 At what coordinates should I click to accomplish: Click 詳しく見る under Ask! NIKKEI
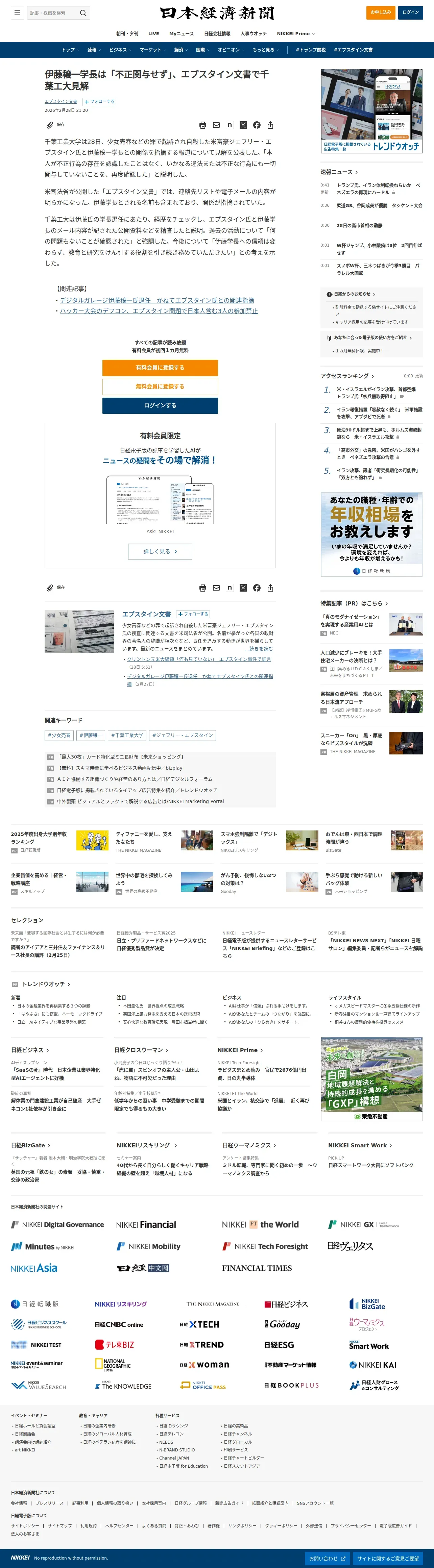[160, 551]
